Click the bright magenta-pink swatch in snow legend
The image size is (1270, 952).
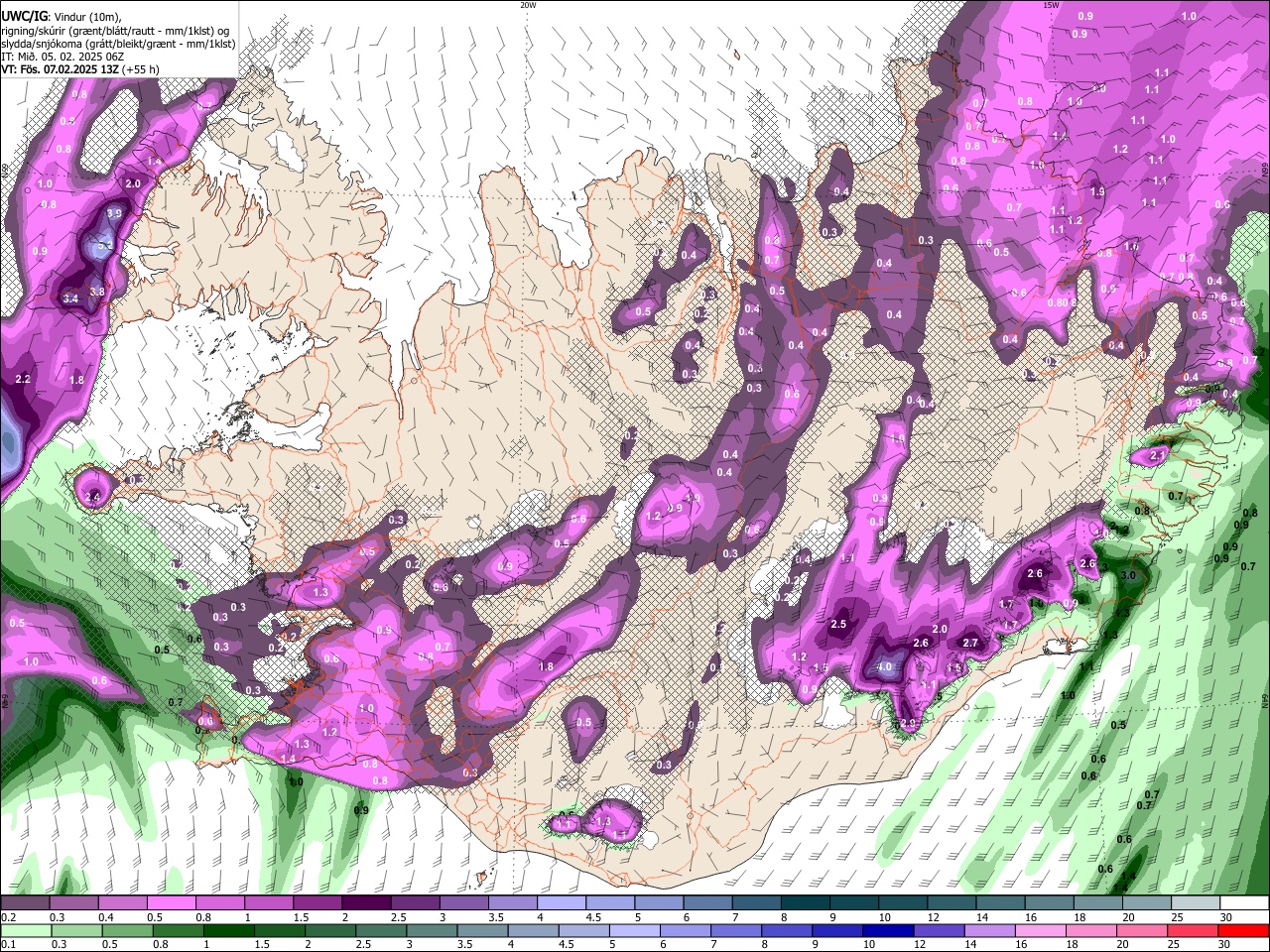[x=171, y=903]
